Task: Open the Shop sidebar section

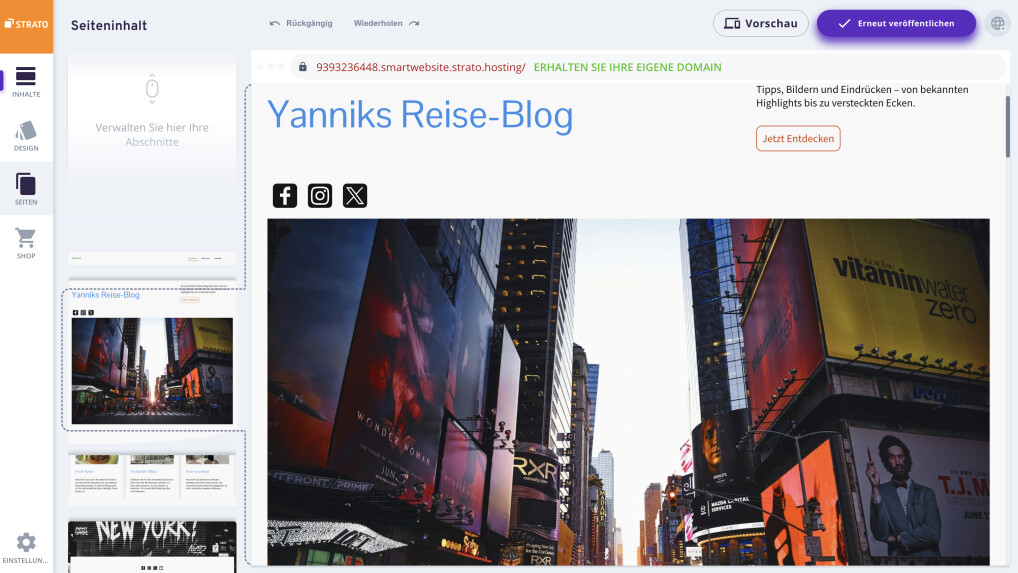Action: pyautogui.click(x=26, y=243)
